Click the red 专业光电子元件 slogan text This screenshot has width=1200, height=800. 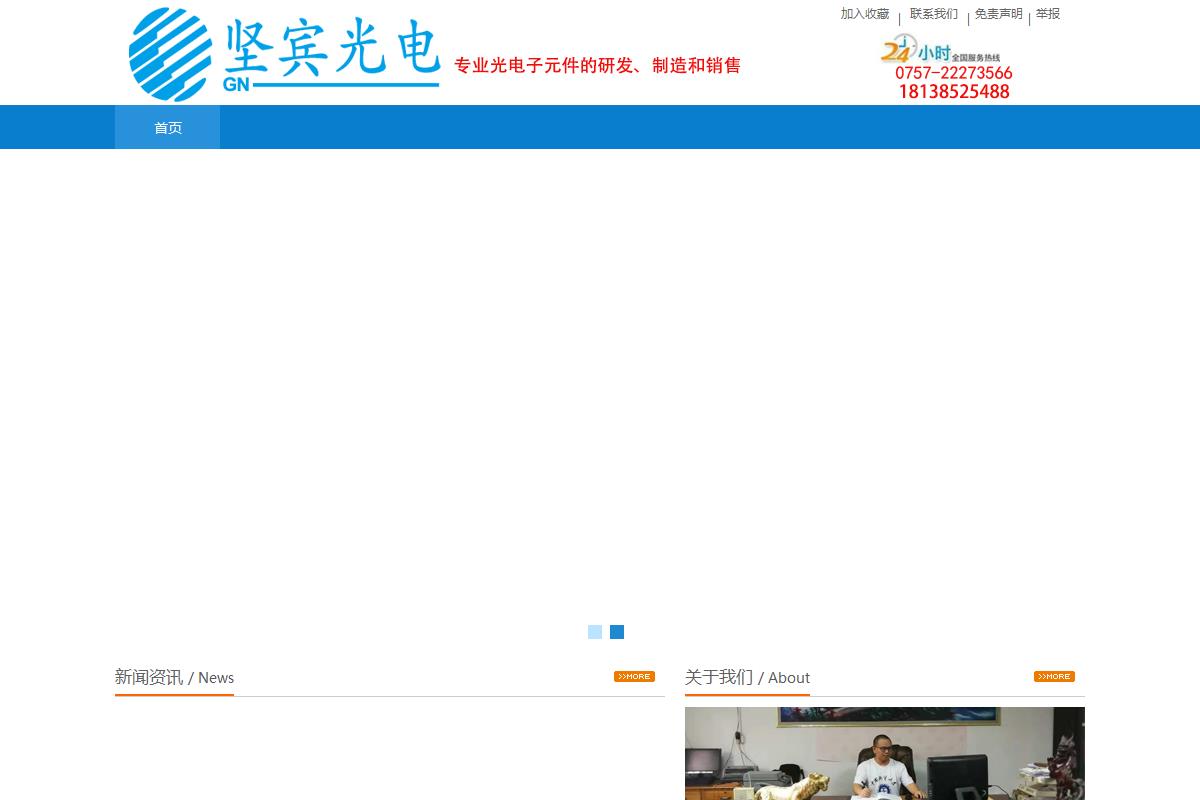(x=597, y=66)
